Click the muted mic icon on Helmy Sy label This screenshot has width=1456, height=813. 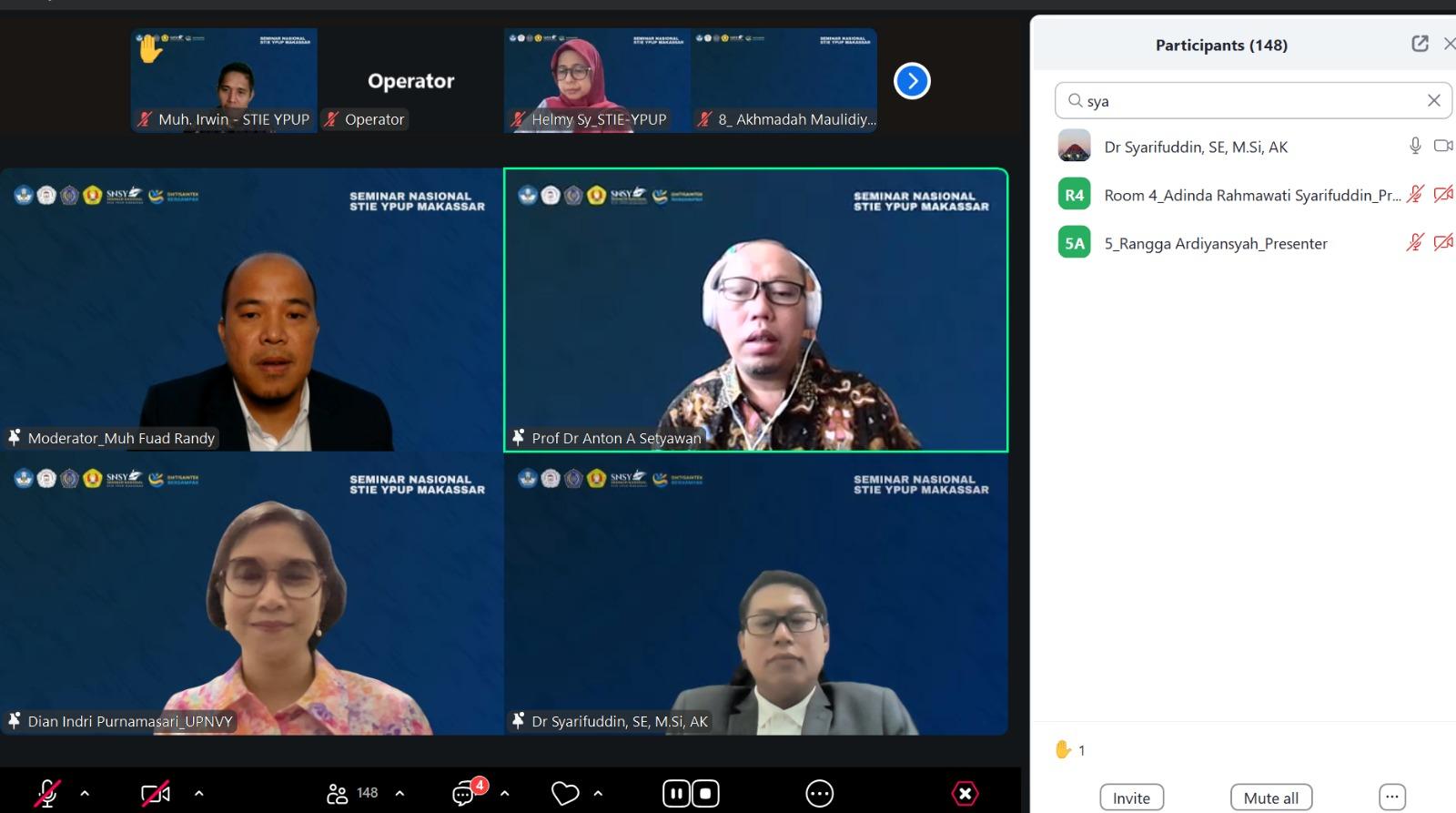[x=519, y=119]
